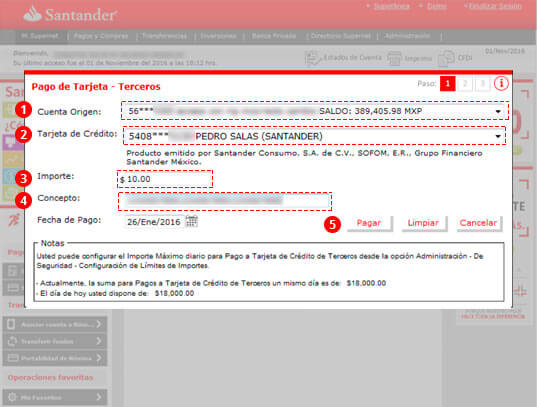Click the Pagar button
Screen dimensions: 537x407
(x=369, y=223)
